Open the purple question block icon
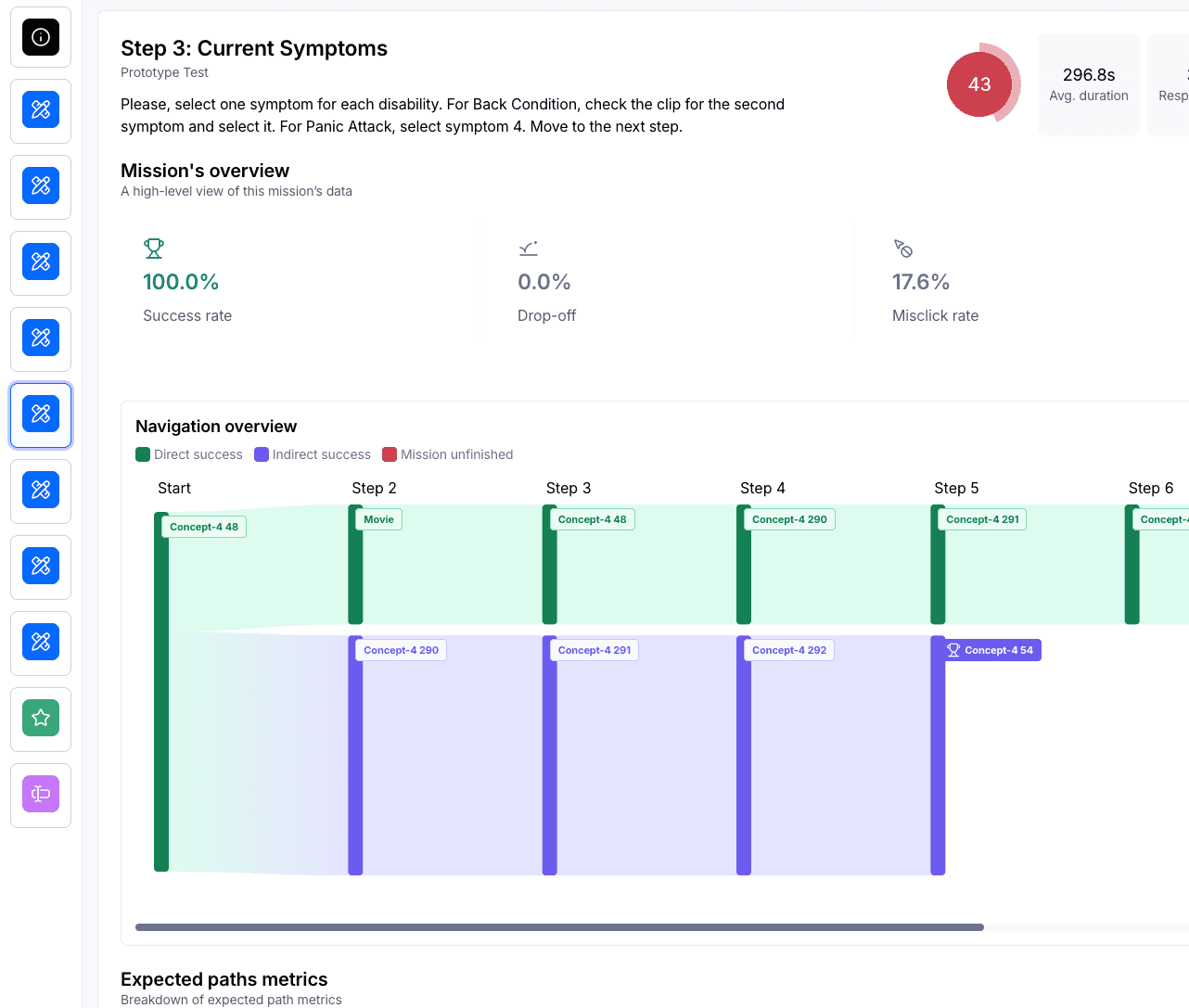This screenshot has height=1008, width=1189. coord(41,794)
